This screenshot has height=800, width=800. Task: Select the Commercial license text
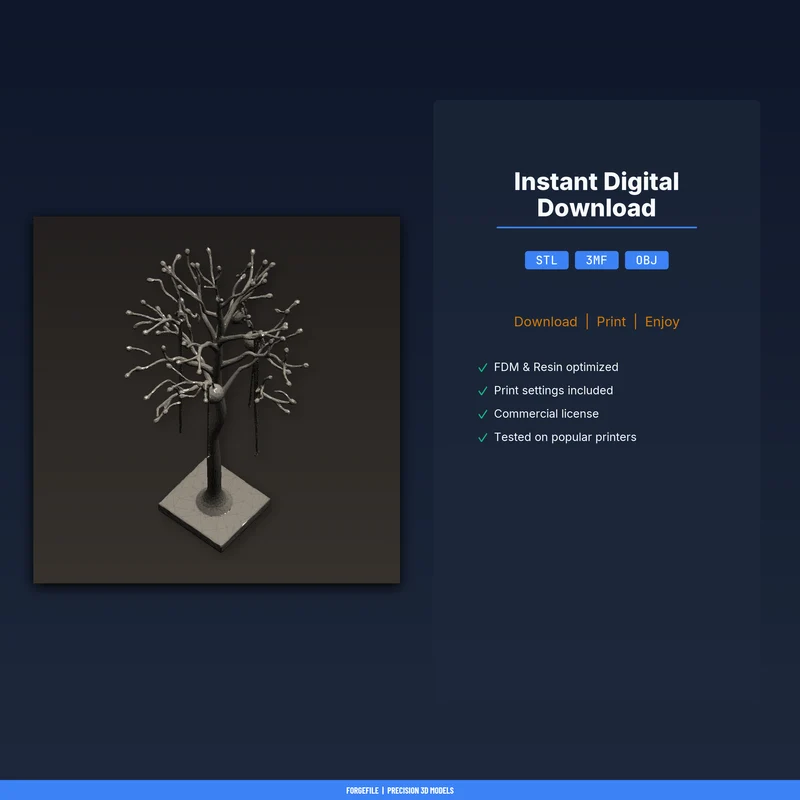pyautogui.click(x=546, y=414)
